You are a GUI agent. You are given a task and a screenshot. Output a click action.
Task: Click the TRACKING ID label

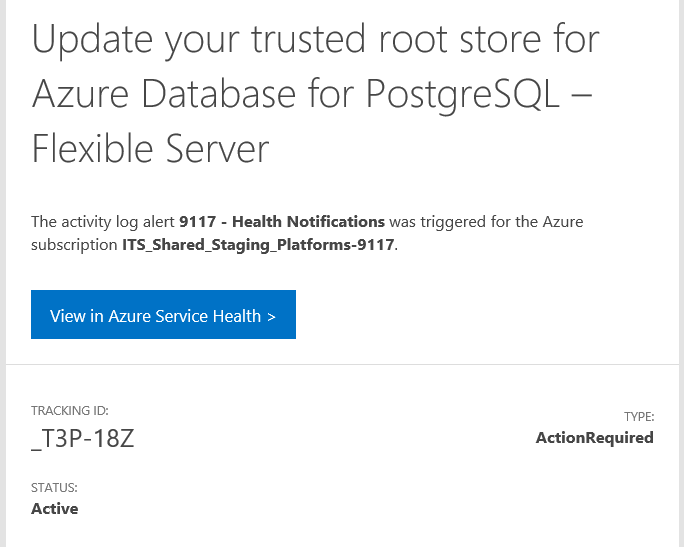(x=69, y=410)
